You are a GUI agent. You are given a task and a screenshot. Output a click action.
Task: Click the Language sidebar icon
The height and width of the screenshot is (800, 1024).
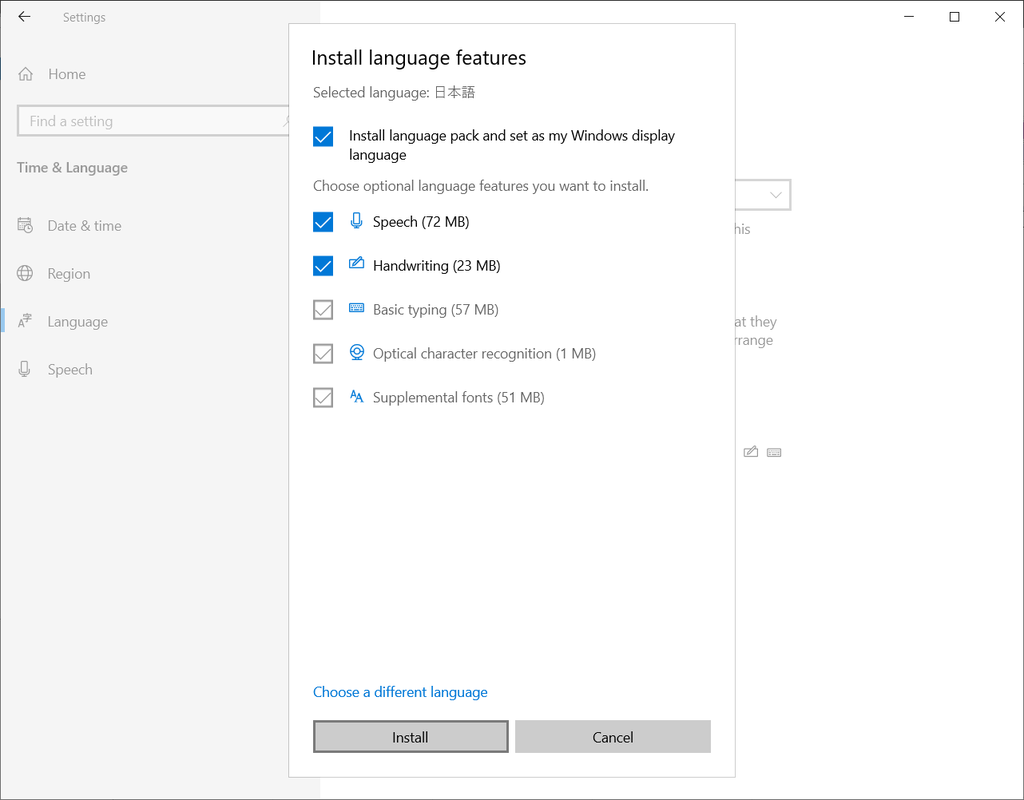pos(25,321)
